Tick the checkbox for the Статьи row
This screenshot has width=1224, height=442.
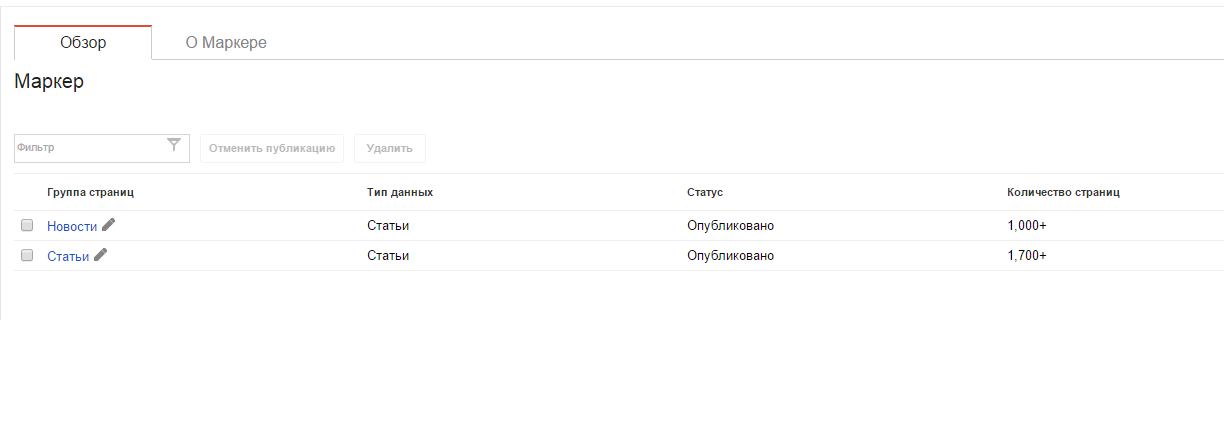tap(27, 255)
